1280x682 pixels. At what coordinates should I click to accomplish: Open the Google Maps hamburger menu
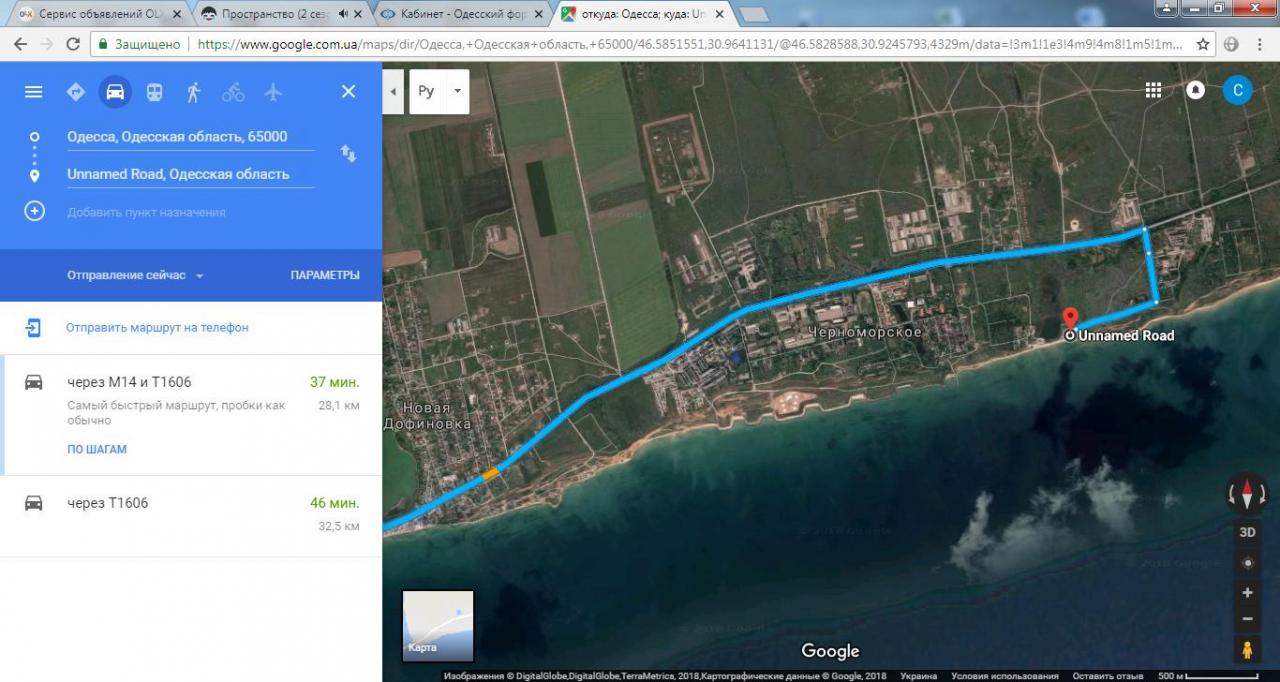34,92
